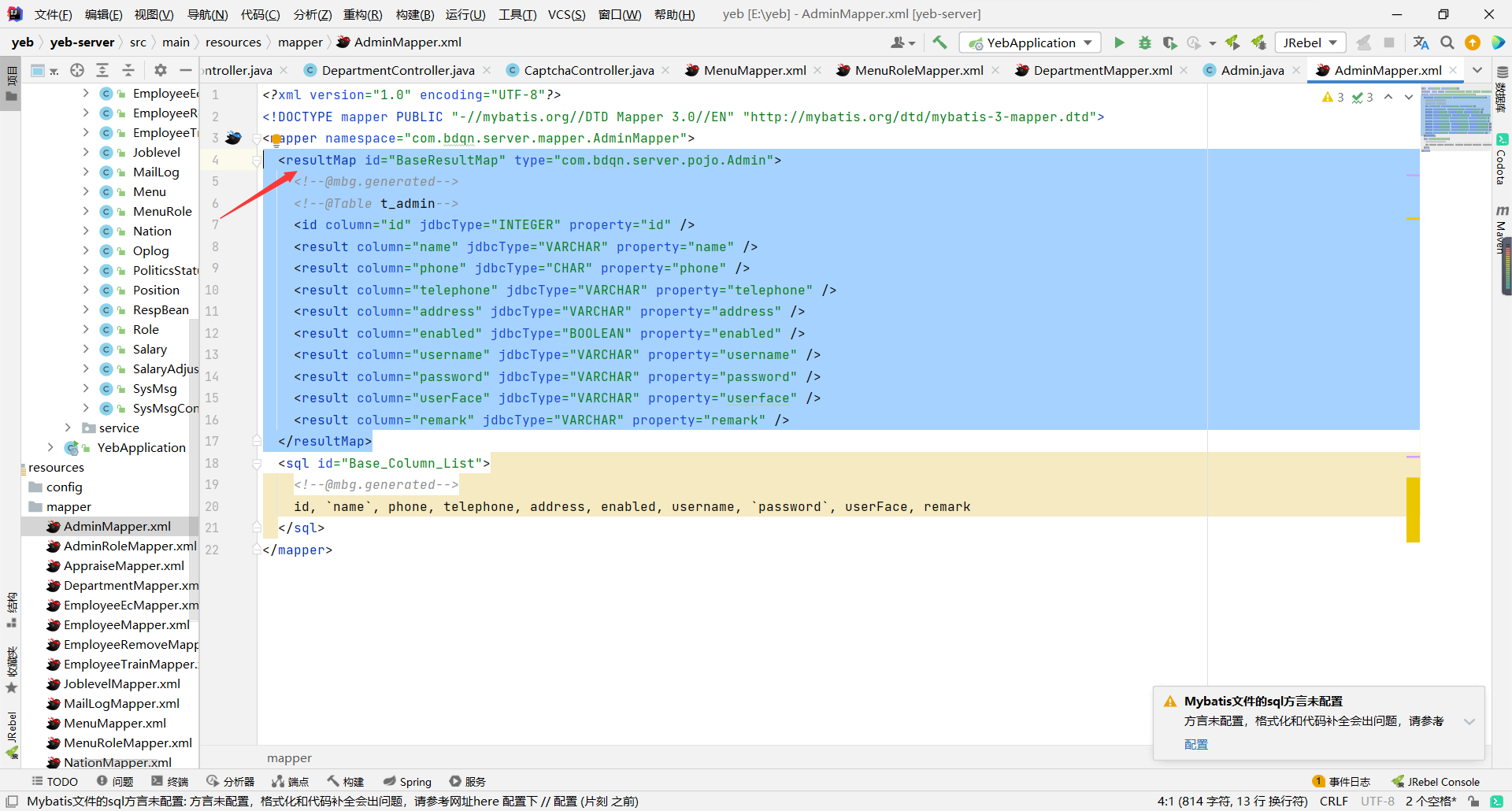
Task: Open the favorites star panel
Action: point(12,669)
